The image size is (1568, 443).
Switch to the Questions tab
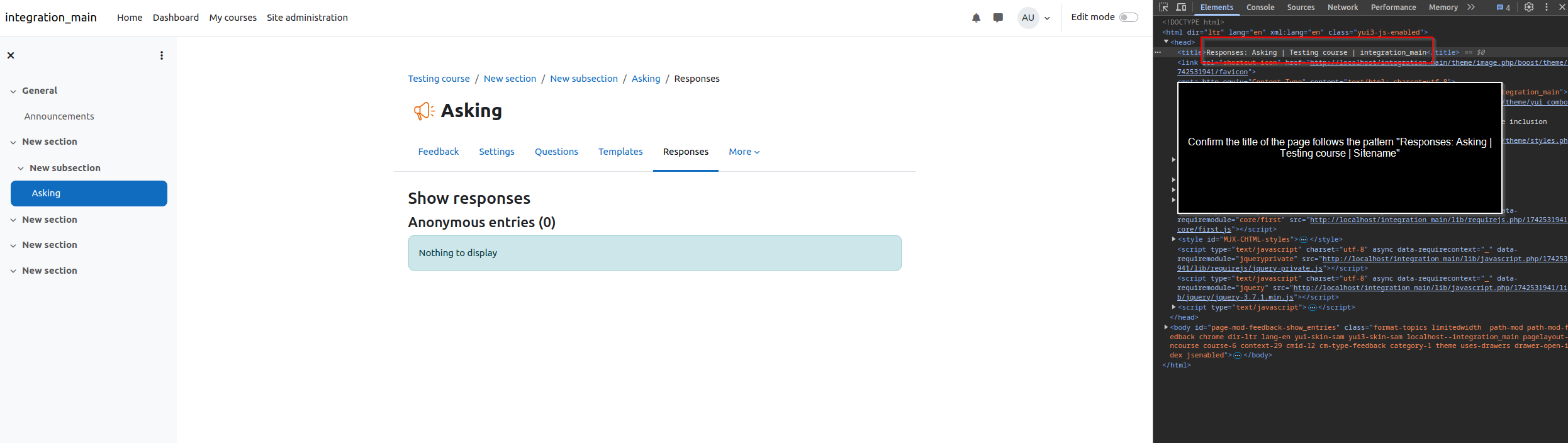point(556,152)
